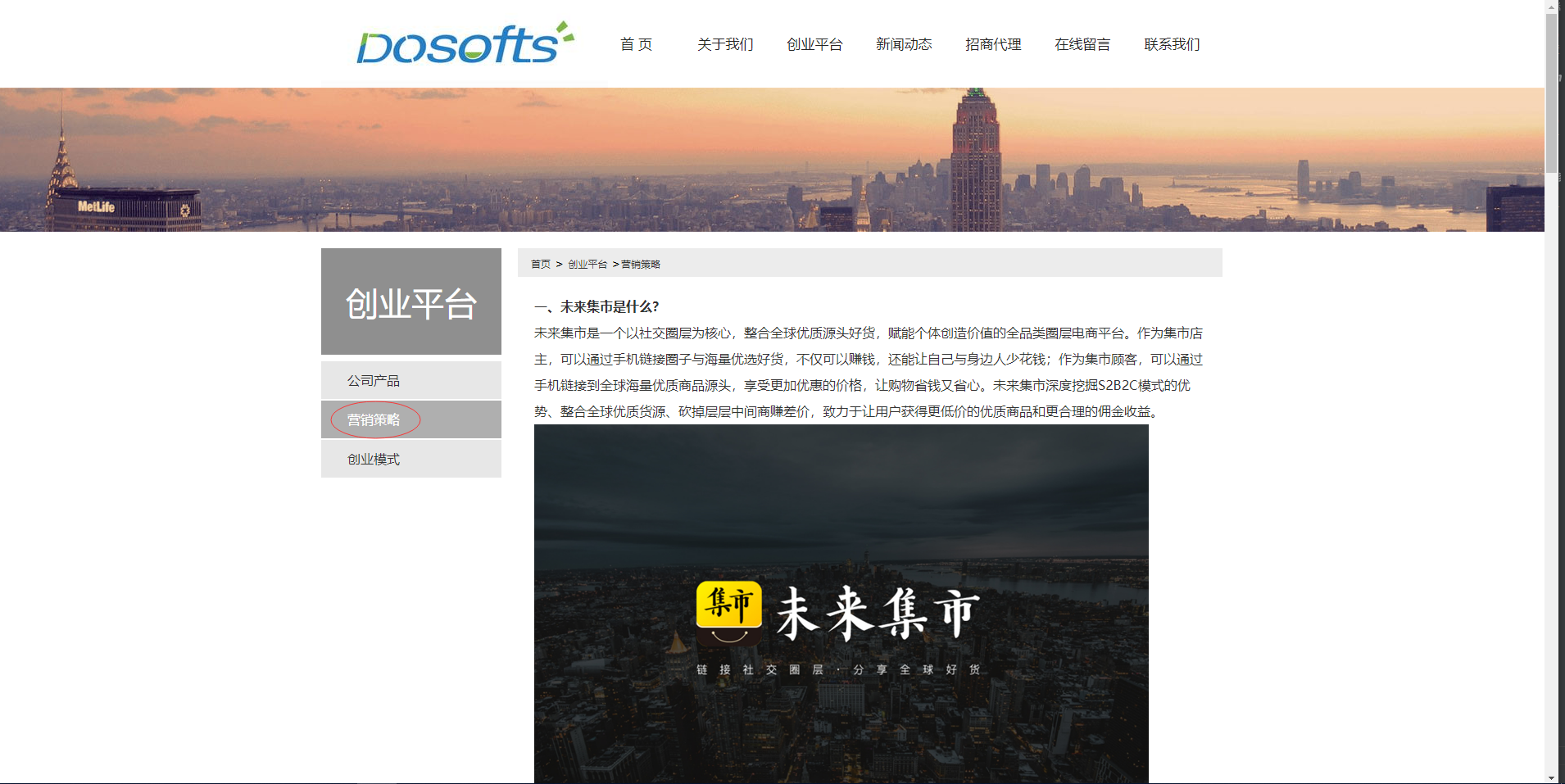This screenshot has width=1565, height=784.
Task: Go to 联系我们 page
Action: coord(1172,44)
